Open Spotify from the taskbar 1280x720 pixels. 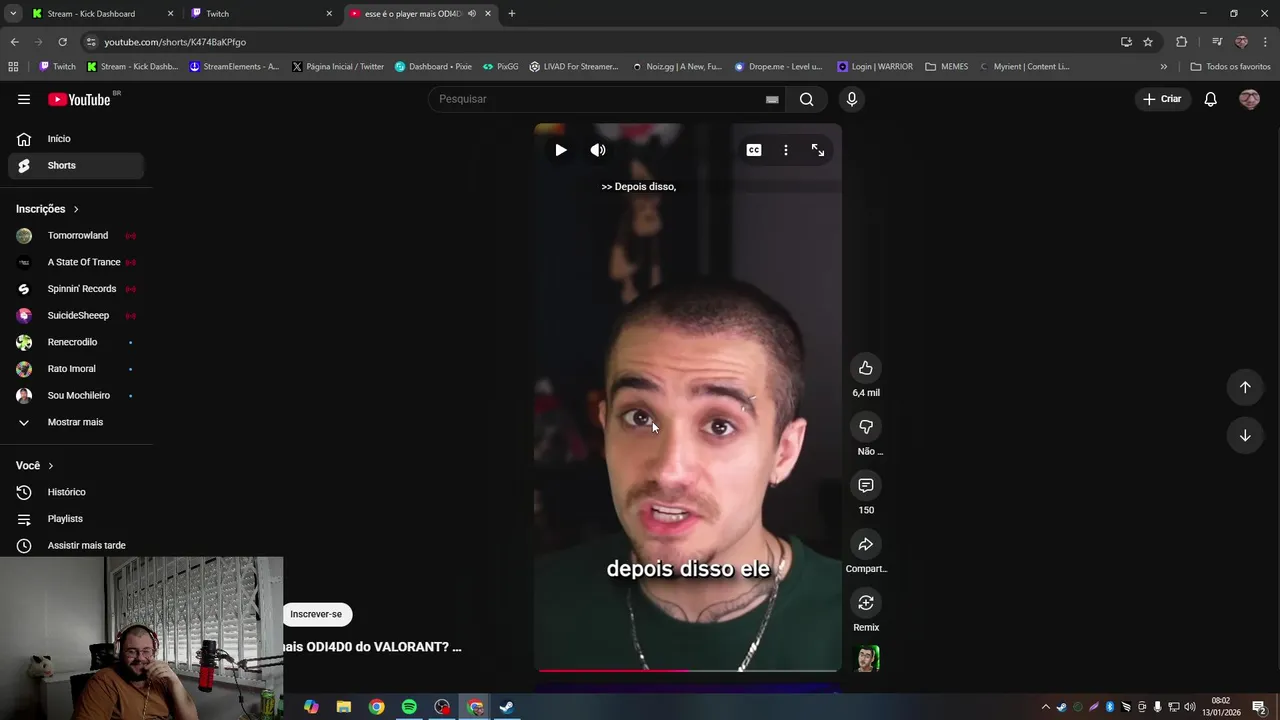point(409,707)
